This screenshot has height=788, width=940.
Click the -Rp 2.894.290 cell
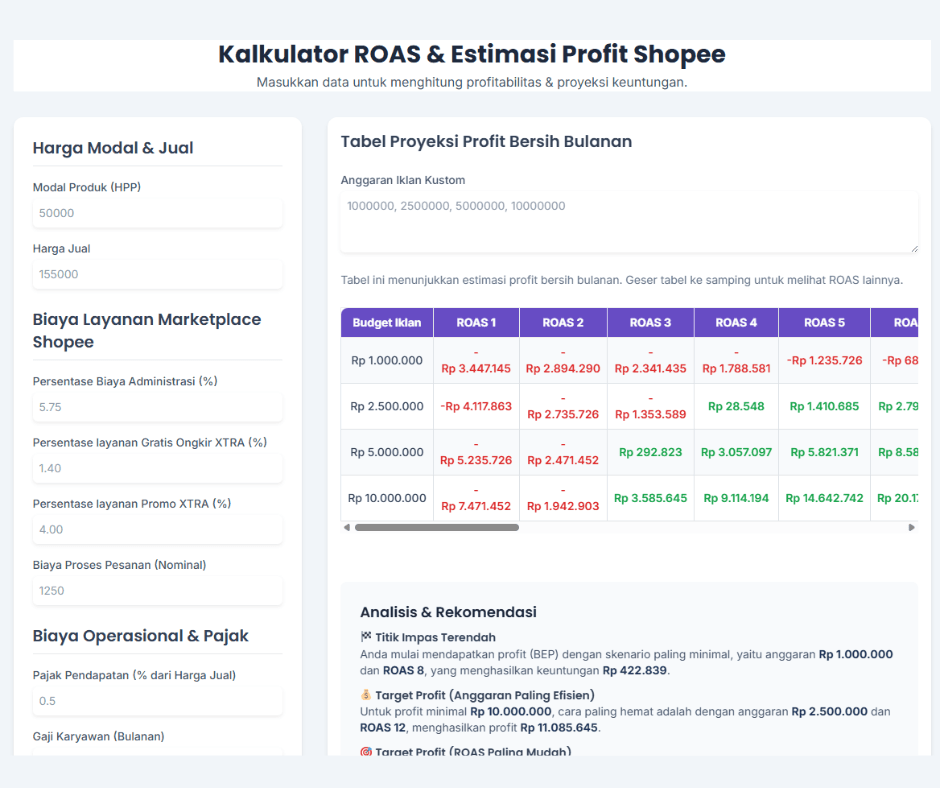(x=563, y=360)
